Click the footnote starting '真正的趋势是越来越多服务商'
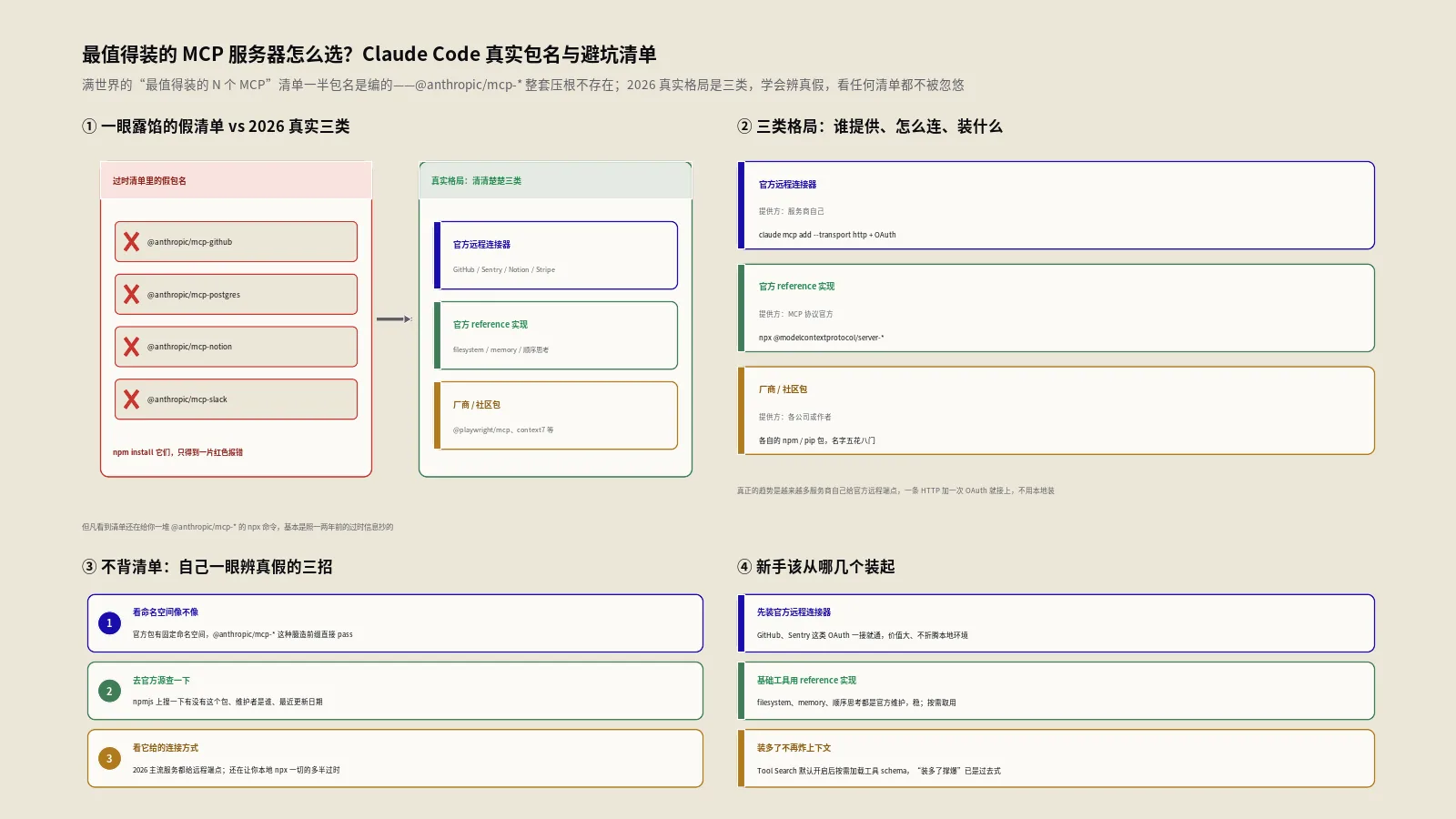Image resolution: width=1456 pixels, height=819 pixels. 895,490
